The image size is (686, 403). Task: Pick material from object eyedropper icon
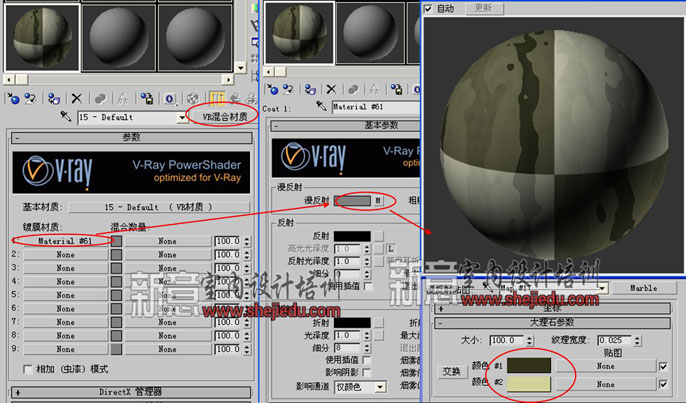coord(66,118)
